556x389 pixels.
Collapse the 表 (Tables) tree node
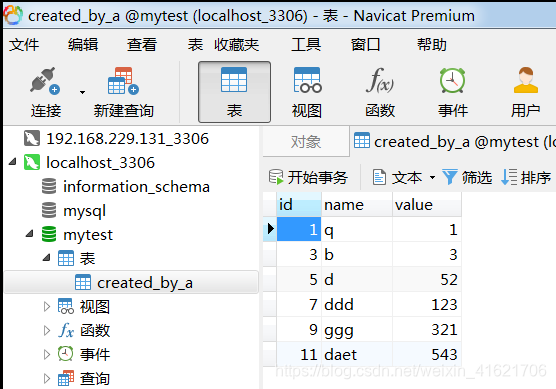coord(46,258)
